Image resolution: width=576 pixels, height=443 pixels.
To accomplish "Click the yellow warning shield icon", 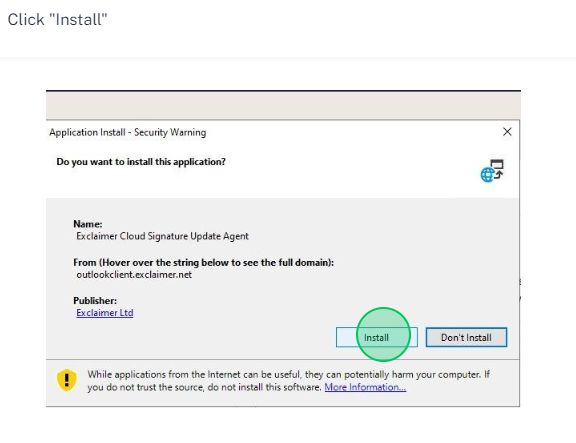I will pyautogui.click(x=67, y=379).
